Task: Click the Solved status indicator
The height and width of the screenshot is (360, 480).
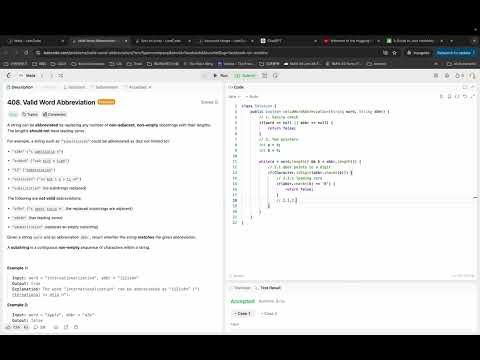Action: [209, 102]
